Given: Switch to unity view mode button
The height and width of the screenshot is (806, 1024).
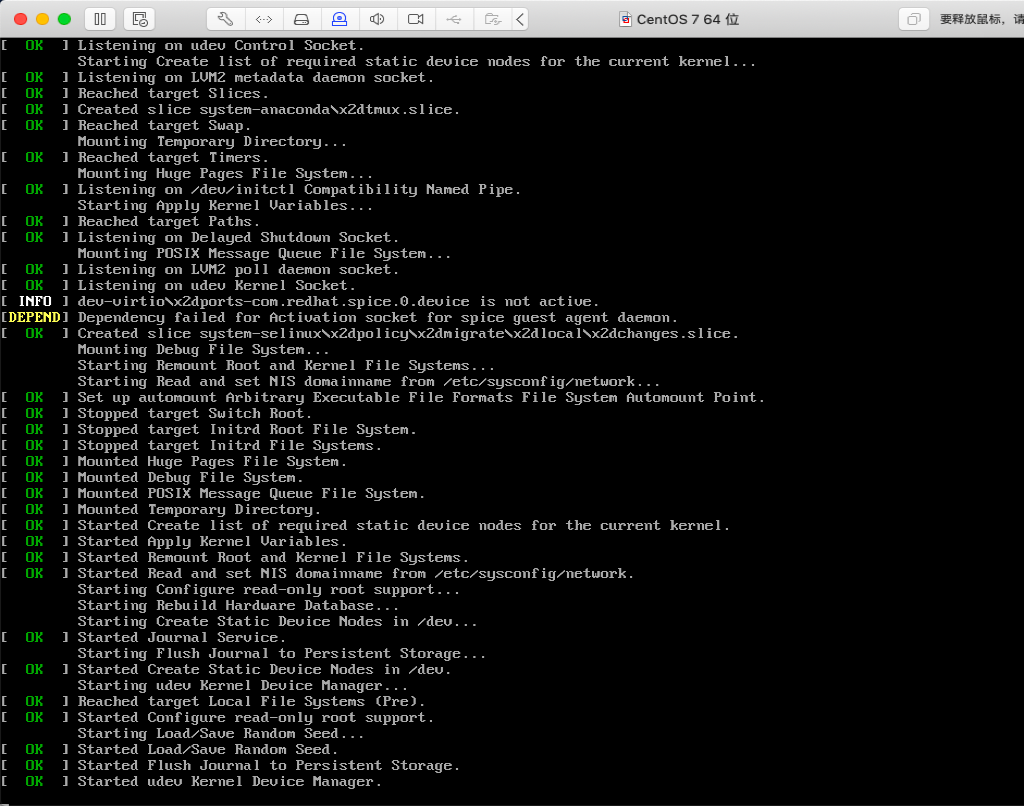Looking at the screenshot, I should tap(914, 19).
